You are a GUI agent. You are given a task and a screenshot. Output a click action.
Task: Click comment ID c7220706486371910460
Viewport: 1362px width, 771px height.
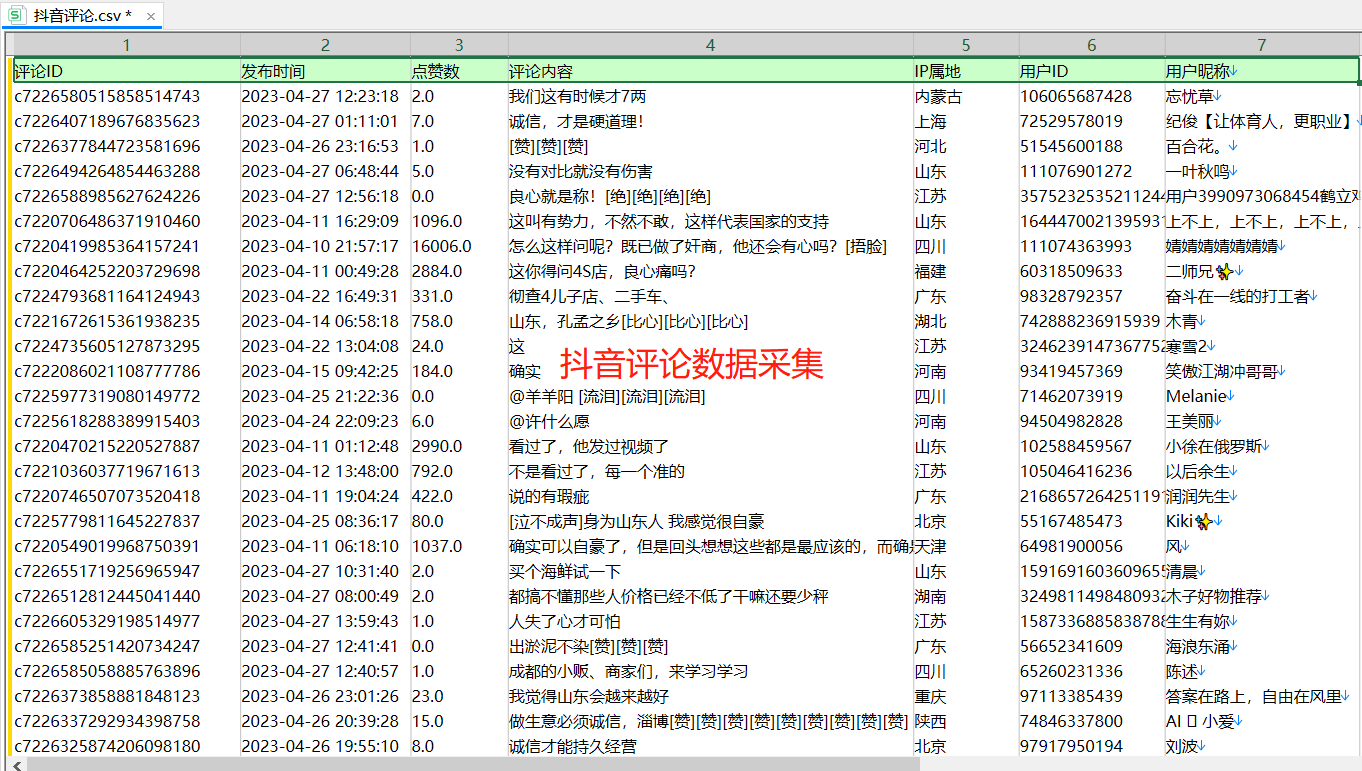tap(107, 221)
